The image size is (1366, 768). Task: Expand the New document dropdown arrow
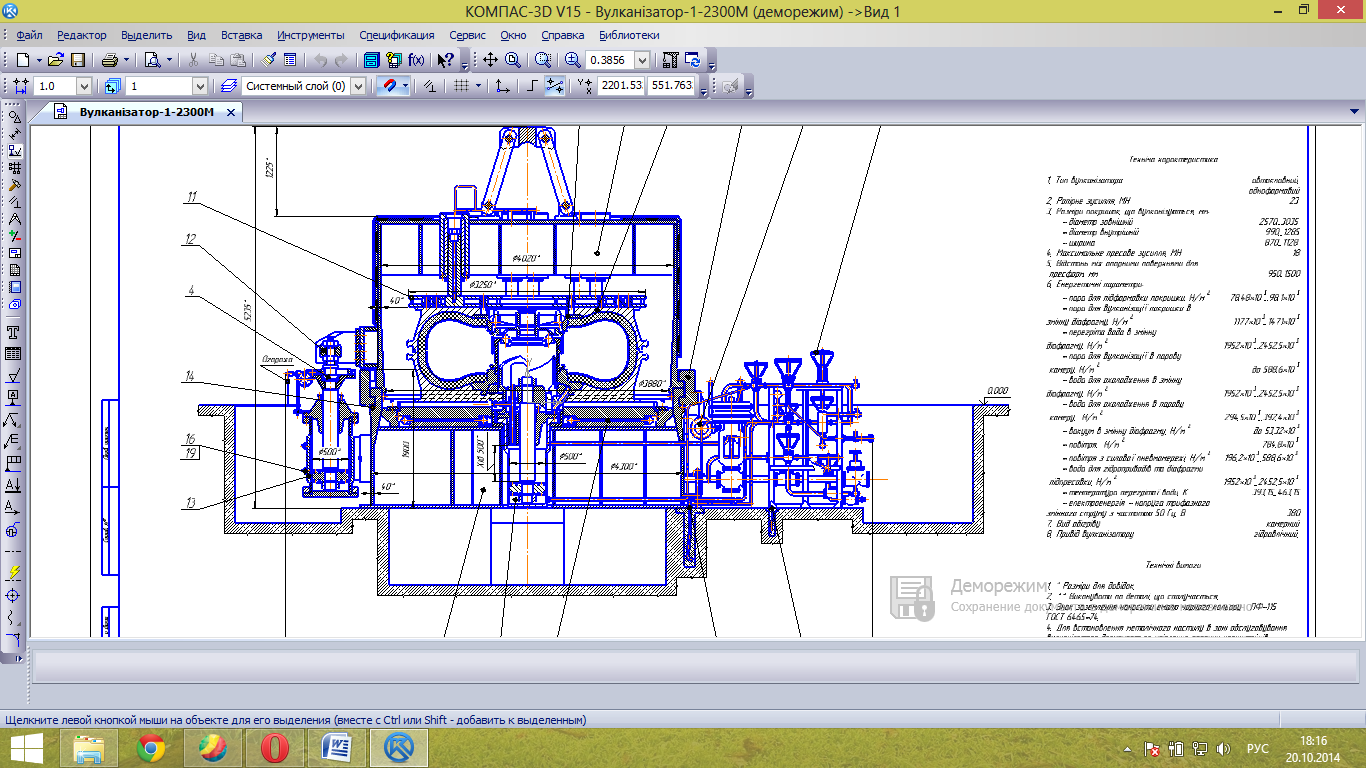point(39,60)
